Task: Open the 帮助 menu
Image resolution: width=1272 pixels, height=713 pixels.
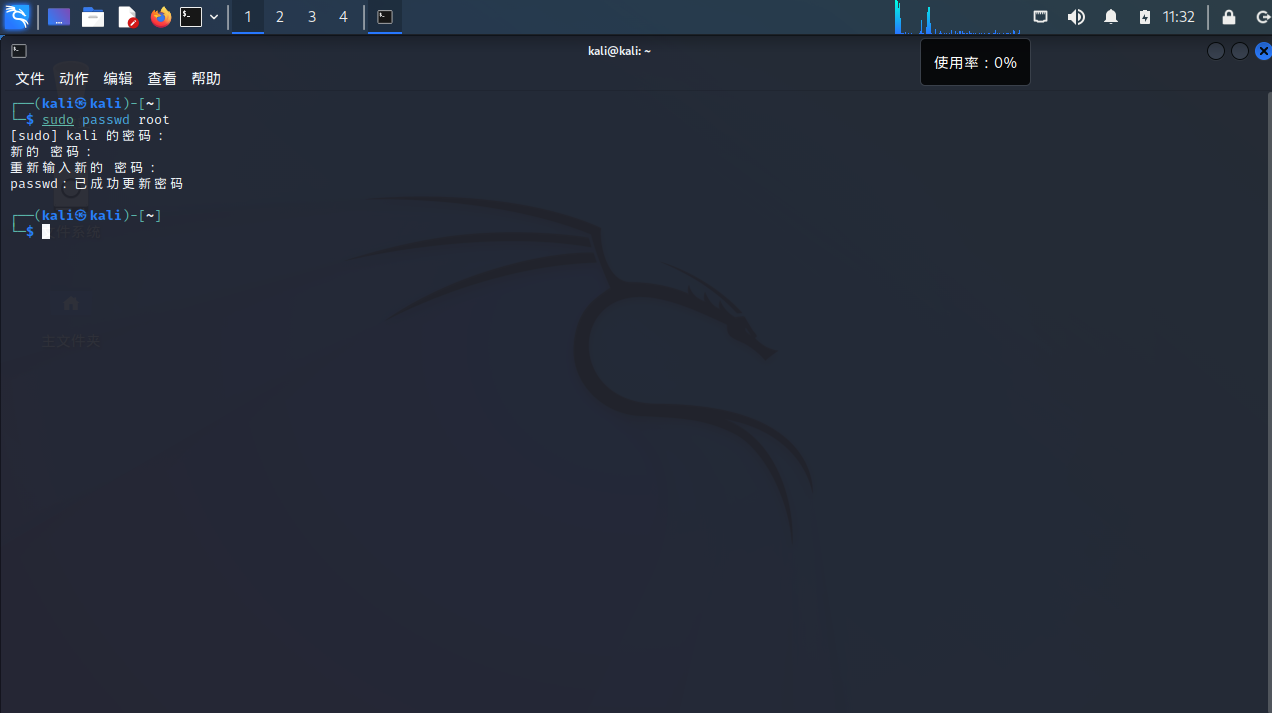Action: point(206,78)
